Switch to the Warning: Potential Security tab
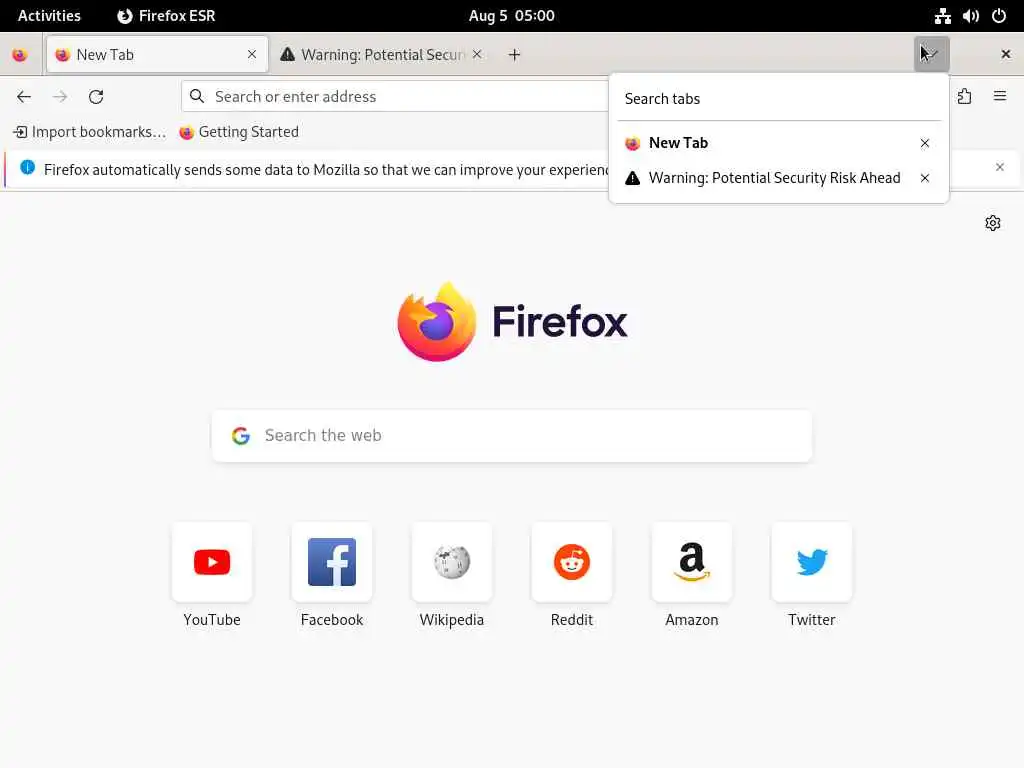 382,55
